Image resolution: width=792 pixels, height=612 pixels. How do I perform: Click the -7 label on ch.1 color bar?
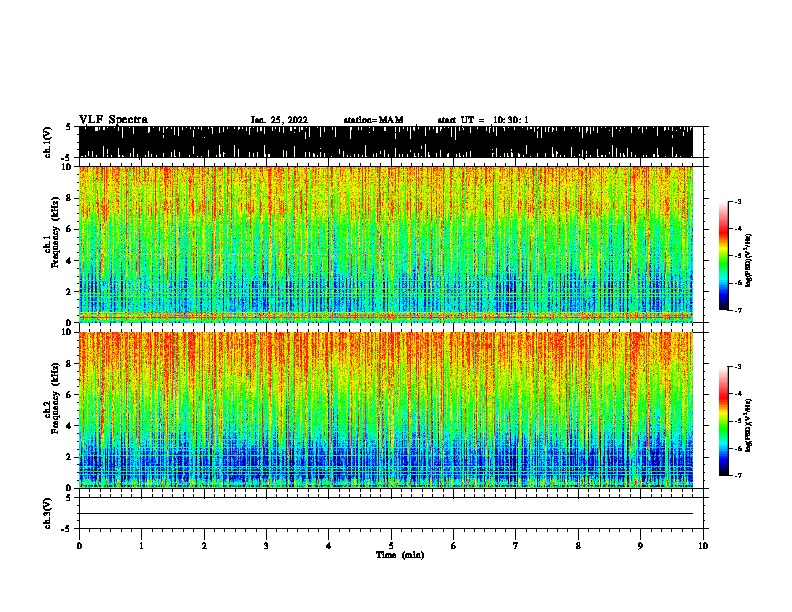(x=737, y=310)
